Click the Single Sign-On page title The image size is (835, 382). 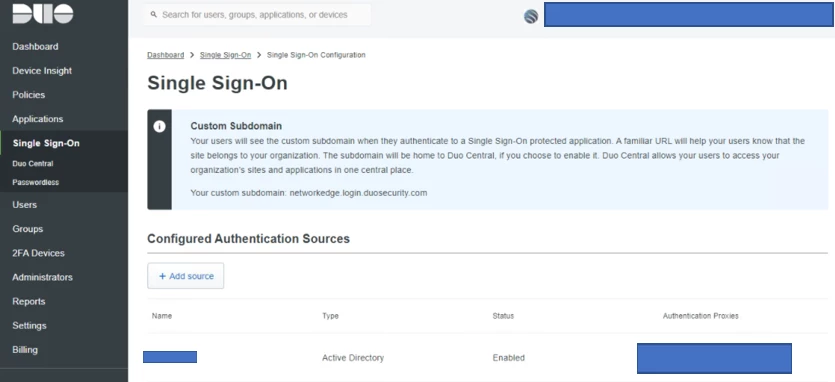[217, 83]
